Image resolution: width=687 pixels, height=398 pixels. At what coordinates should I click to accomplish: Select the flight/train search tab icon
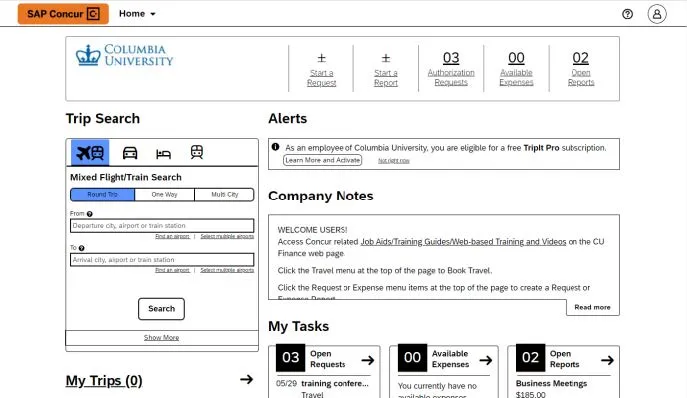pyautogui.click(x=90, y=153)
